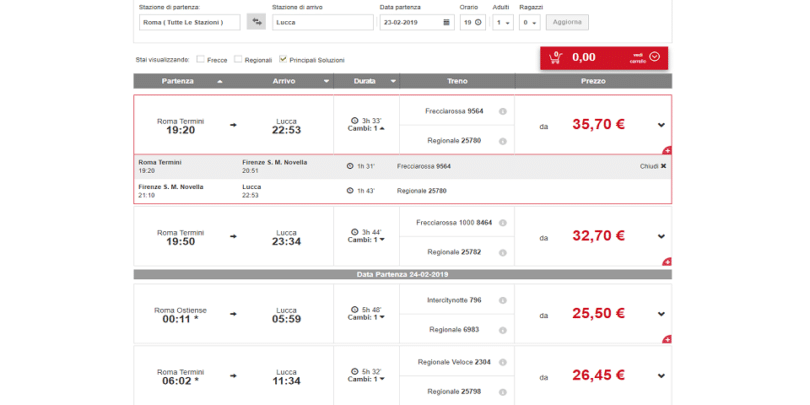Swap departure and arrival stations
Image resolution: width=810 pixels, height=405 pixels.
(256, 22)
